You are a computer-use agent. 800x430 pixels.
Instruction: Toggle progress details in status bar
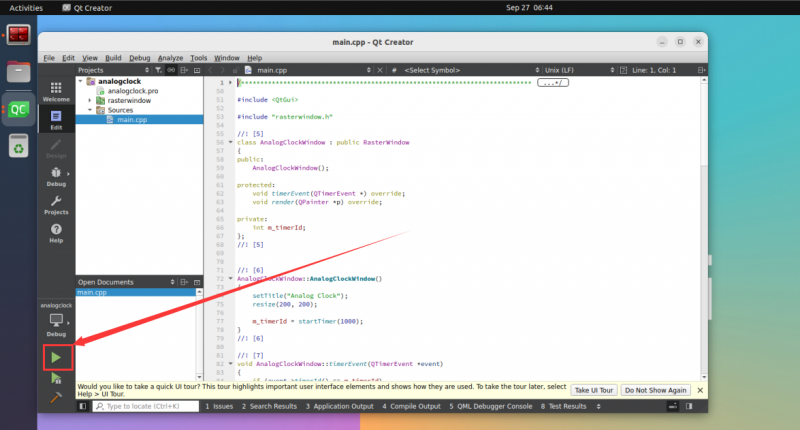click(x=673, y=406)
